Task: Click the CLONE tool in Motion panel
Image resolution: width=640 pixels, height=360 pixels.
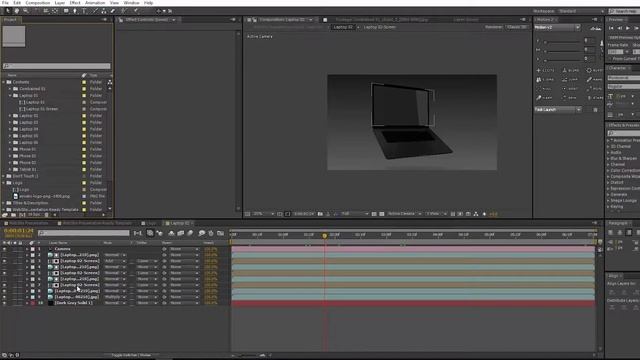Action: [546, 80]
